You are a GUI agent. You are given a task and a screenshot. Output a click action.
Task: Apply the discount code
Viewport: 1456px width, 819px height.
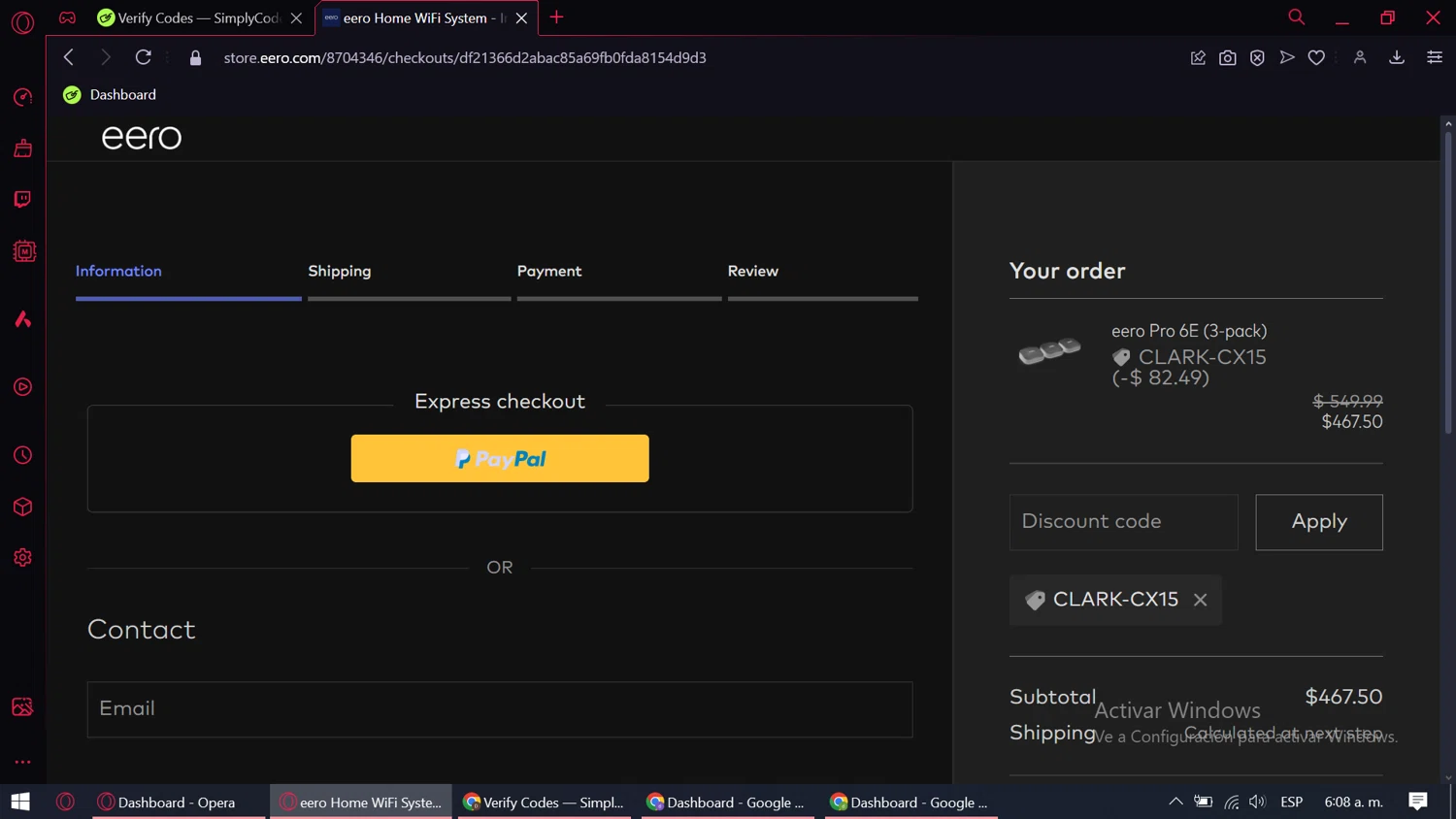click(1319, 522)
